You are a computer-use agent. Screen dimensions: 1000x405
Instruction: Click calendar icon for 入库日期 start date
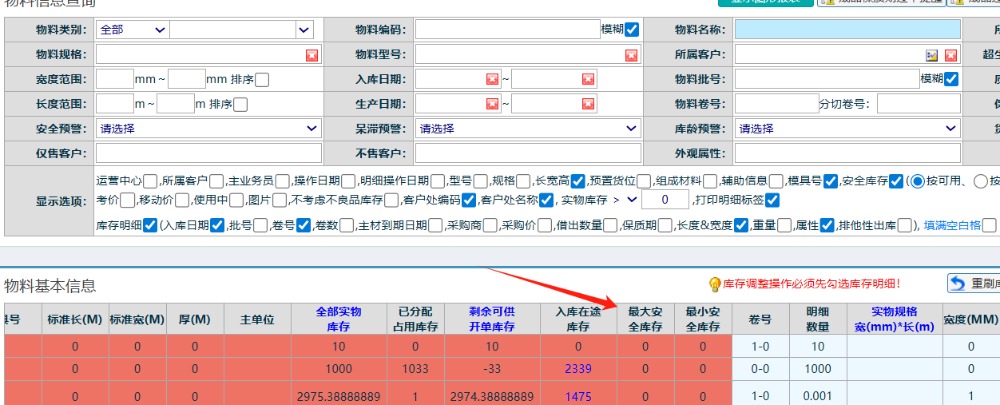492,79
